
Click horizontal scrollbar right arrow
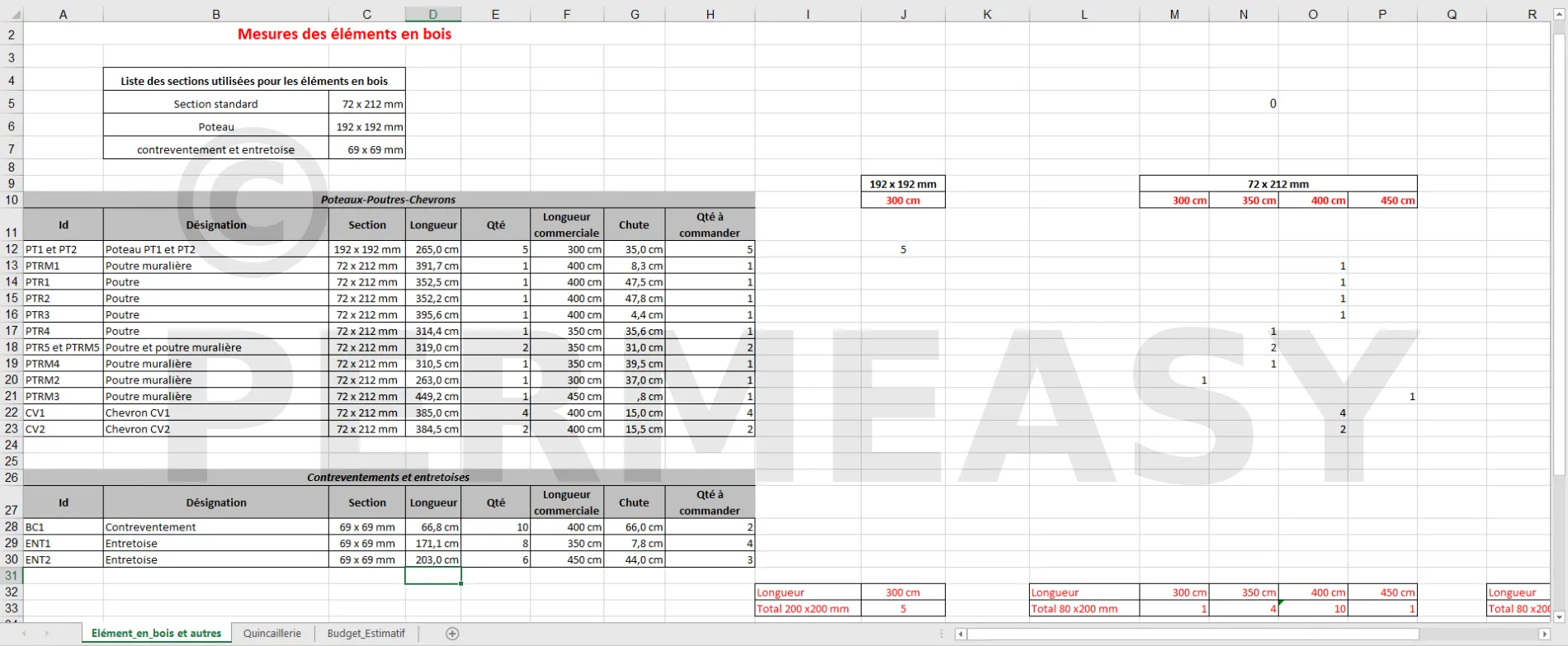(1545, 634)
